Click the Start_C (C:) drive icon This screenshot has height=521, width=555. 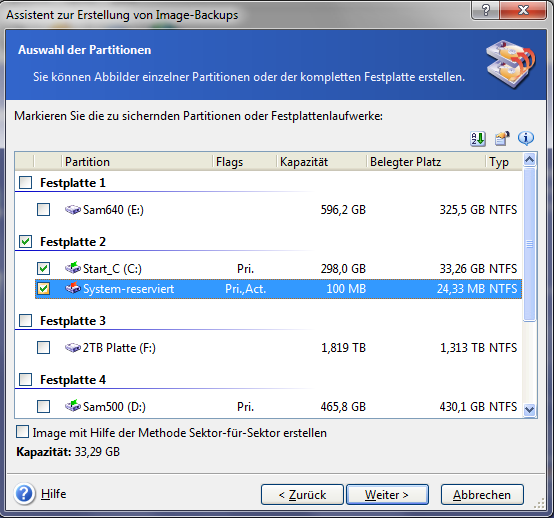click(73, 268)
